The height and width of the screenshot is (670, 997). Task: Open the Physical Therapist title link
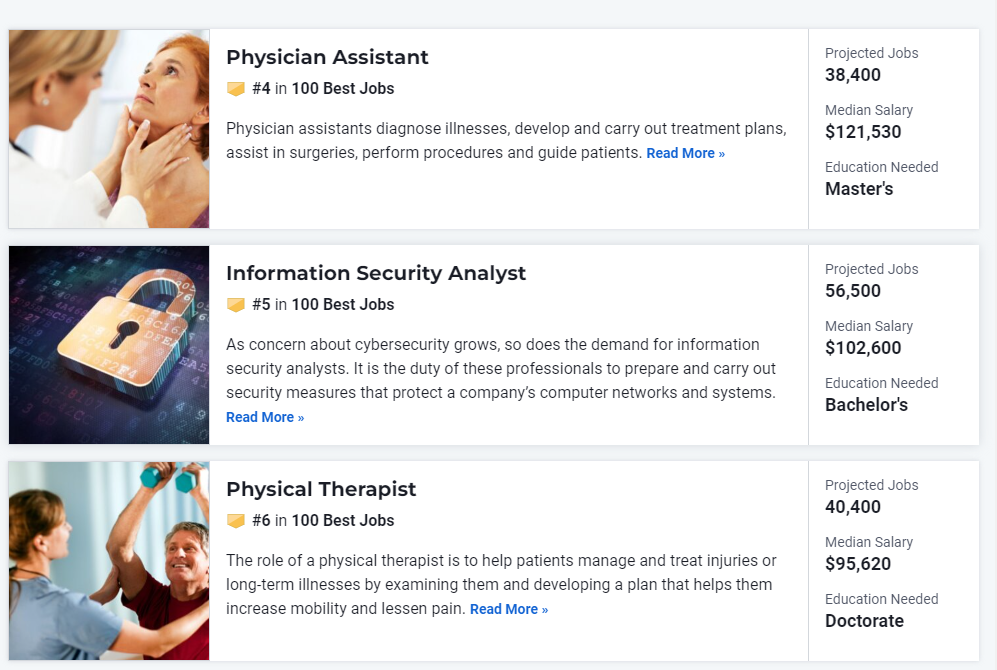[x=321, y=489]
